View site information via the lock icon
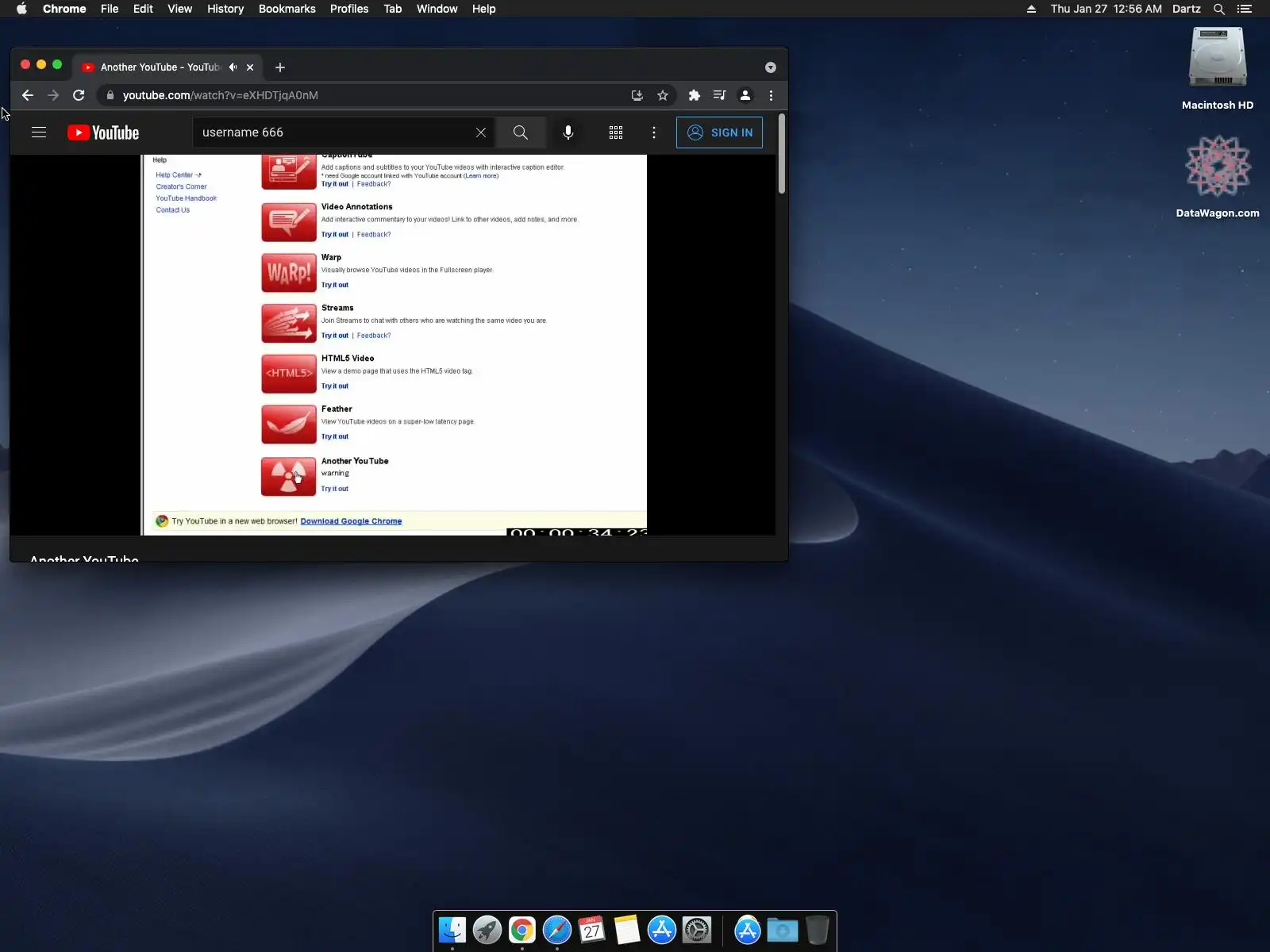This screenshot has width=1270, height=952. click(x=110, y=95)
